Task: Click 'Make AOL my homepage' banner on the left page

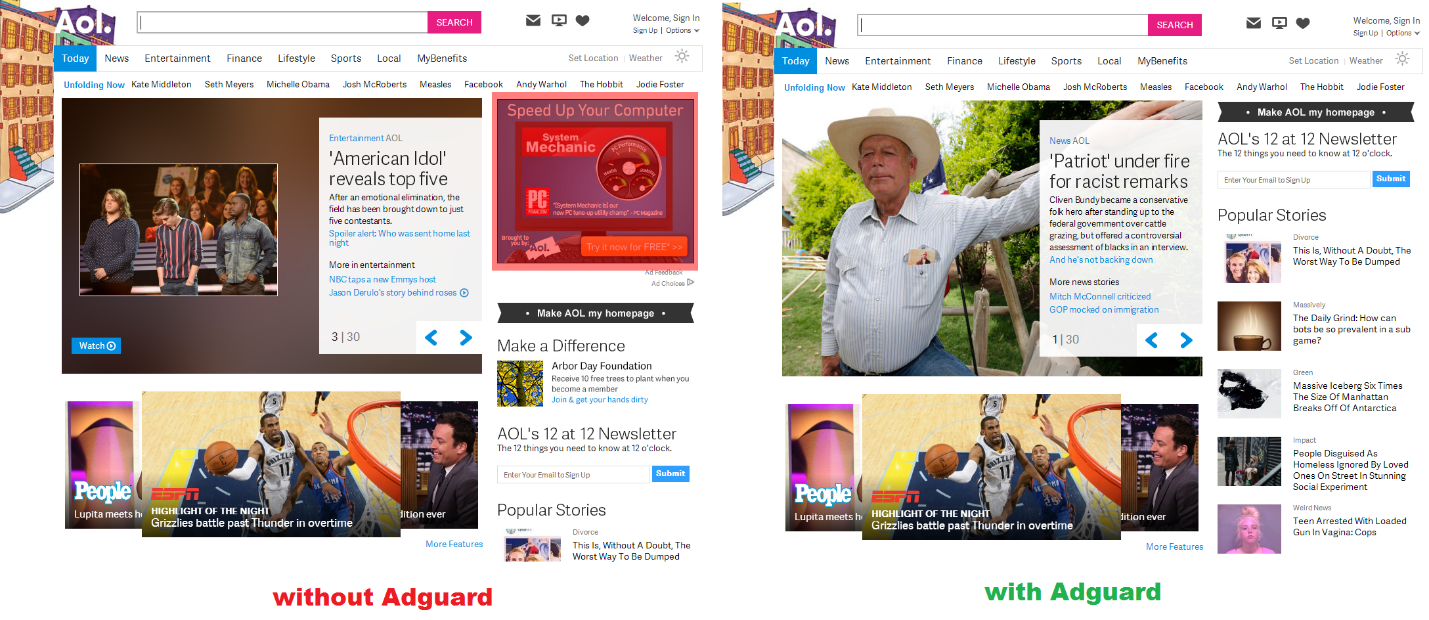Action: (595, 313)
